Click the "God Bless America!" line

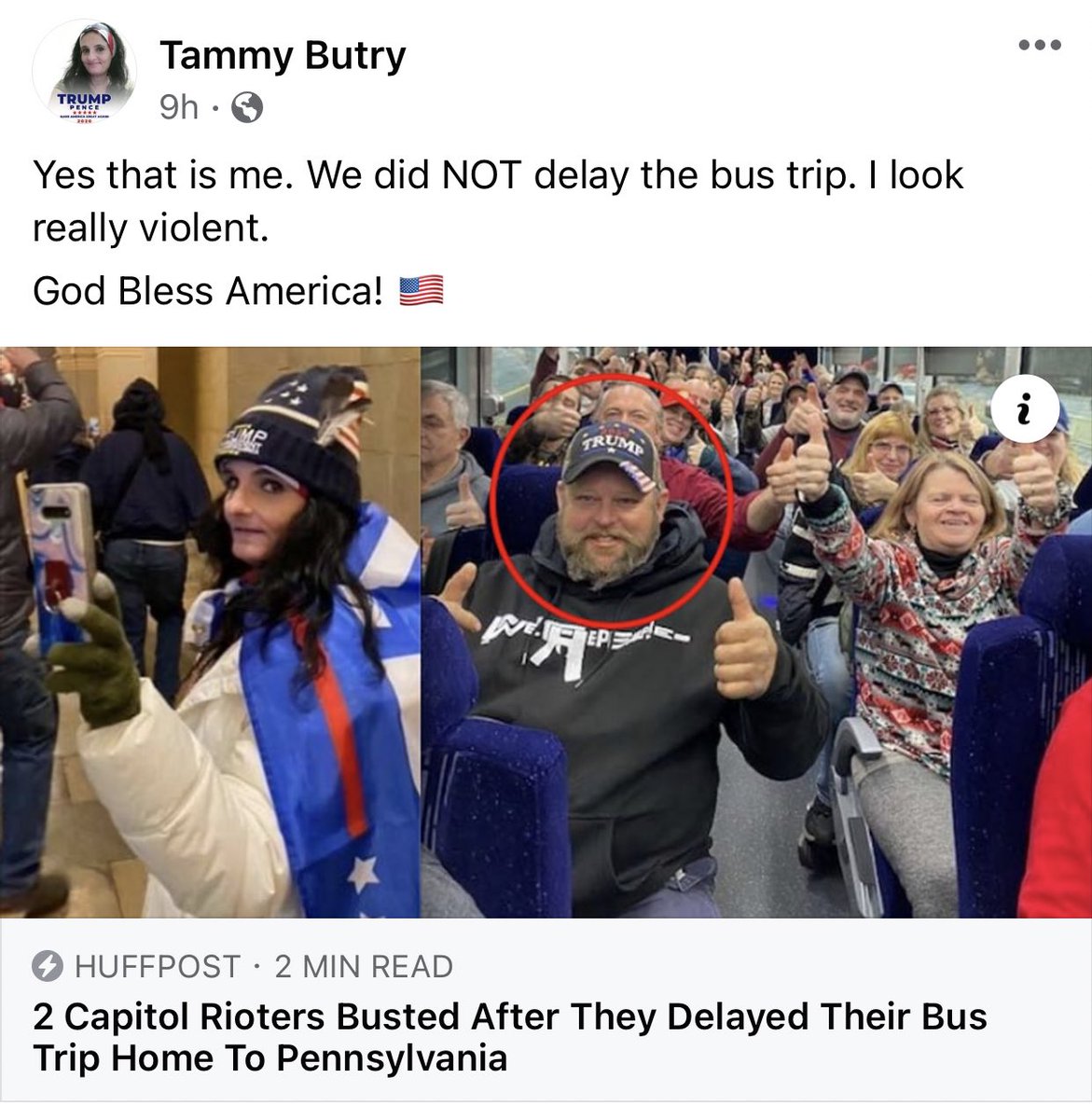pos(208,292)
